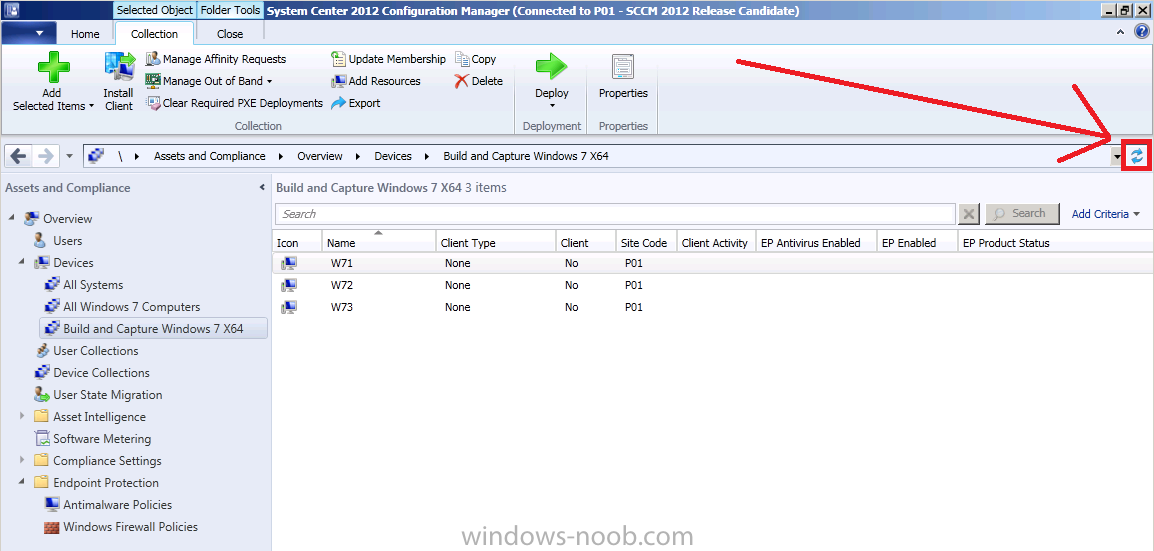Sort by the Name column header
Image resolution: width=1154 pixels, height=551 pixels.
click(x=378, y=242)
